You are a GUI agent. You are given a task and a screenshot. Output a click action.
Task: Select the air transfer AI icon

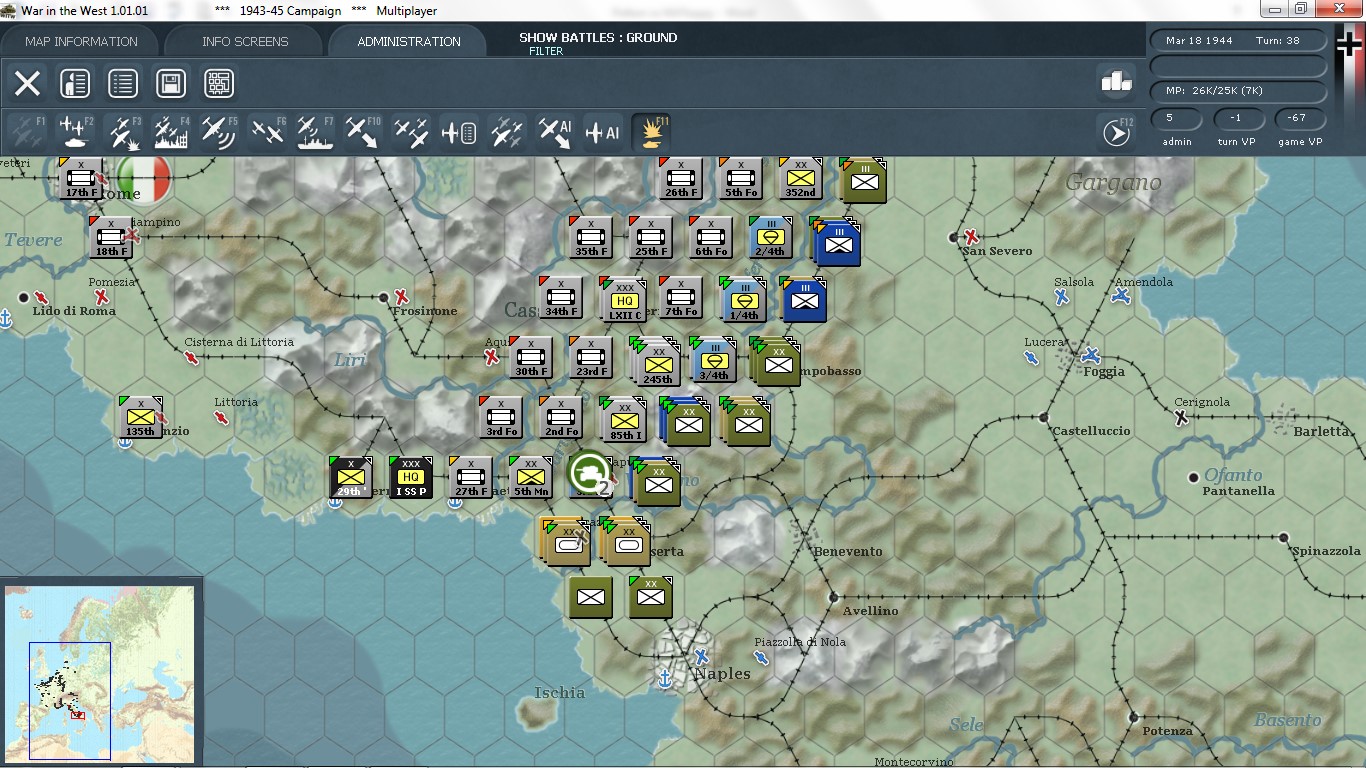point(555,132)
